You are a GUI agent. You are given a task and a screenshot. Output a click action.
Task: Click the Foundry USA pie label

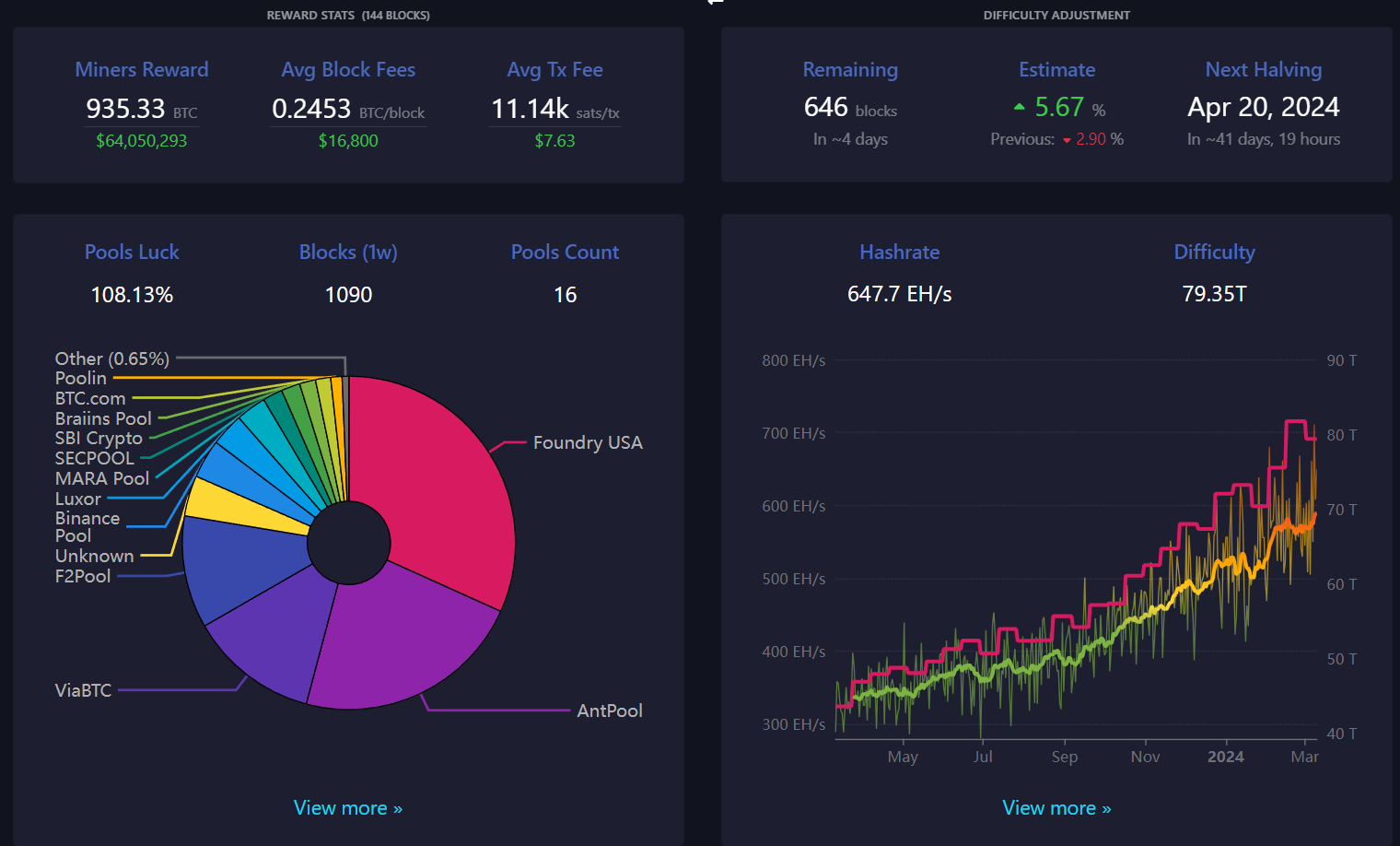588,442
